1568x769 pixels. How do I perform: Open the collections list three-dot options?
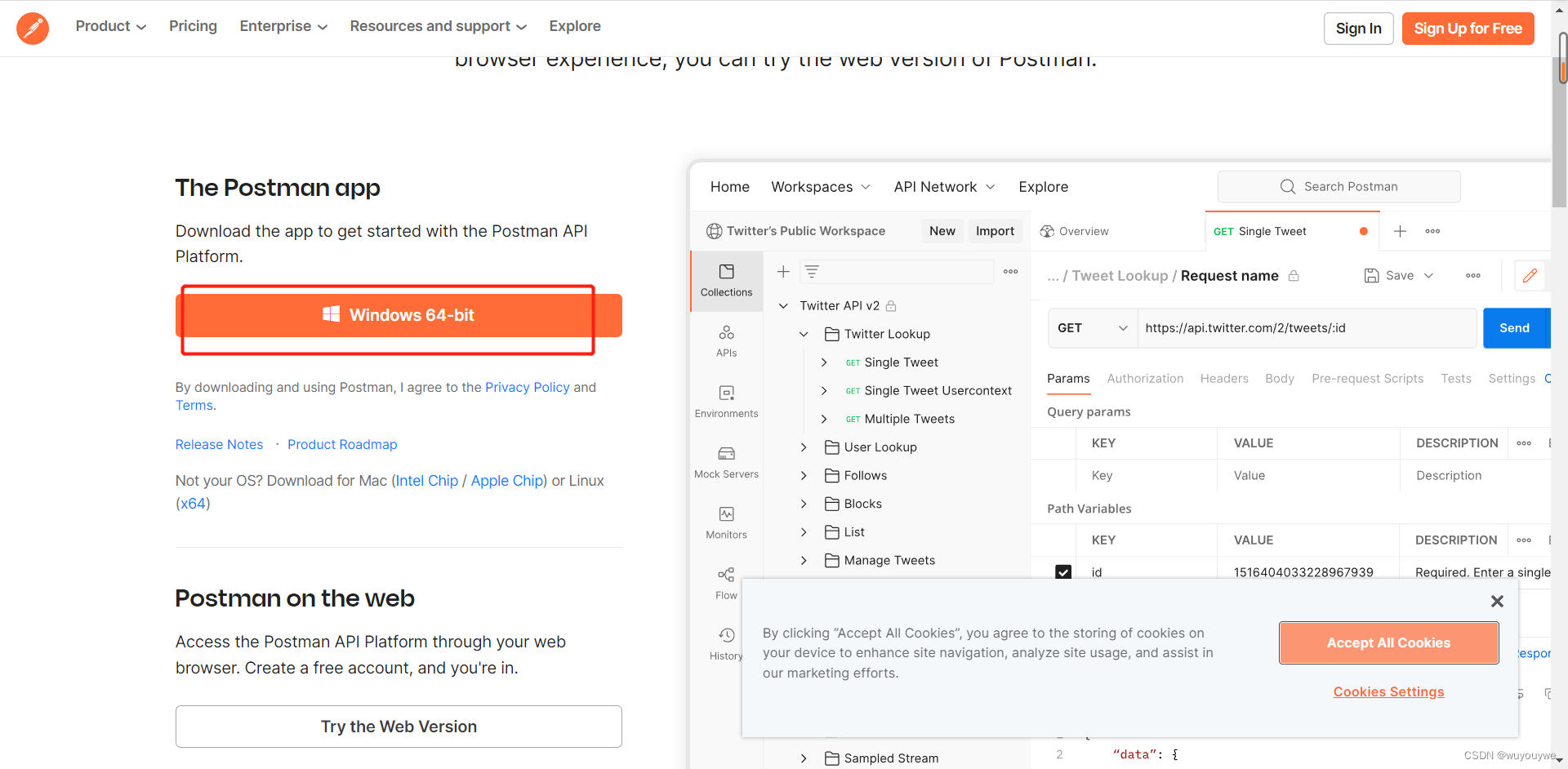pyautogui.click(x=1010, y=272)
